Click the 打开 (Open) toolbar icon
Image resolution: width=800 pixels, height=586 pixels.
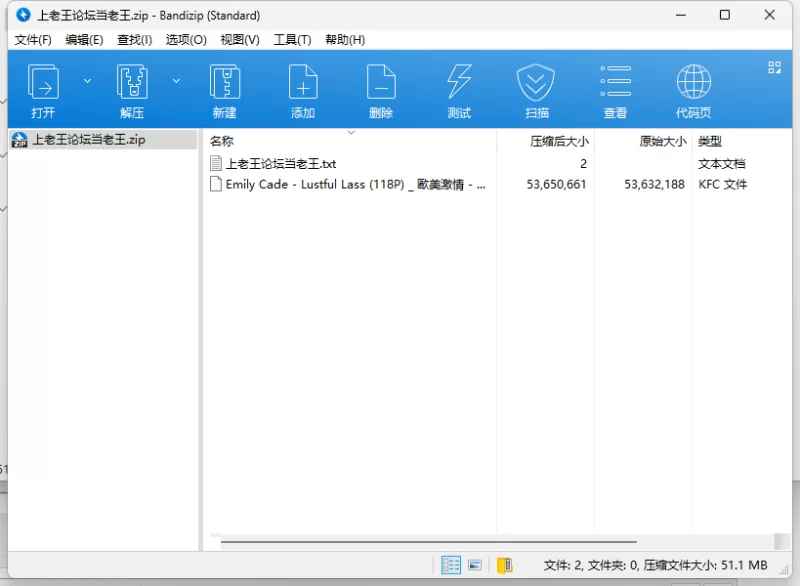[43, 82]
